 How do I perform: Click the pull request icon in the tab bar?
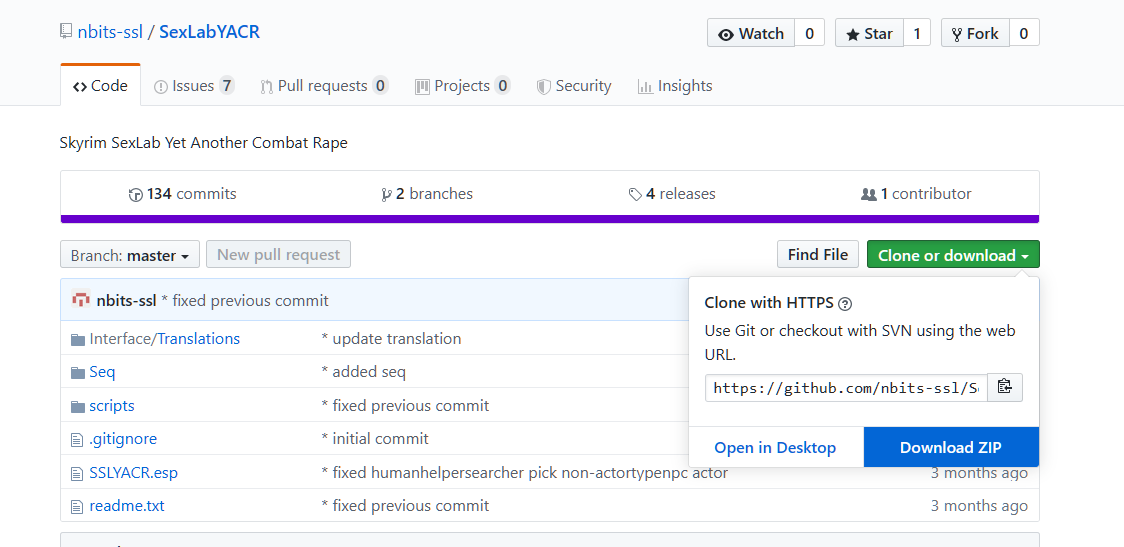(x=267, y=87)
